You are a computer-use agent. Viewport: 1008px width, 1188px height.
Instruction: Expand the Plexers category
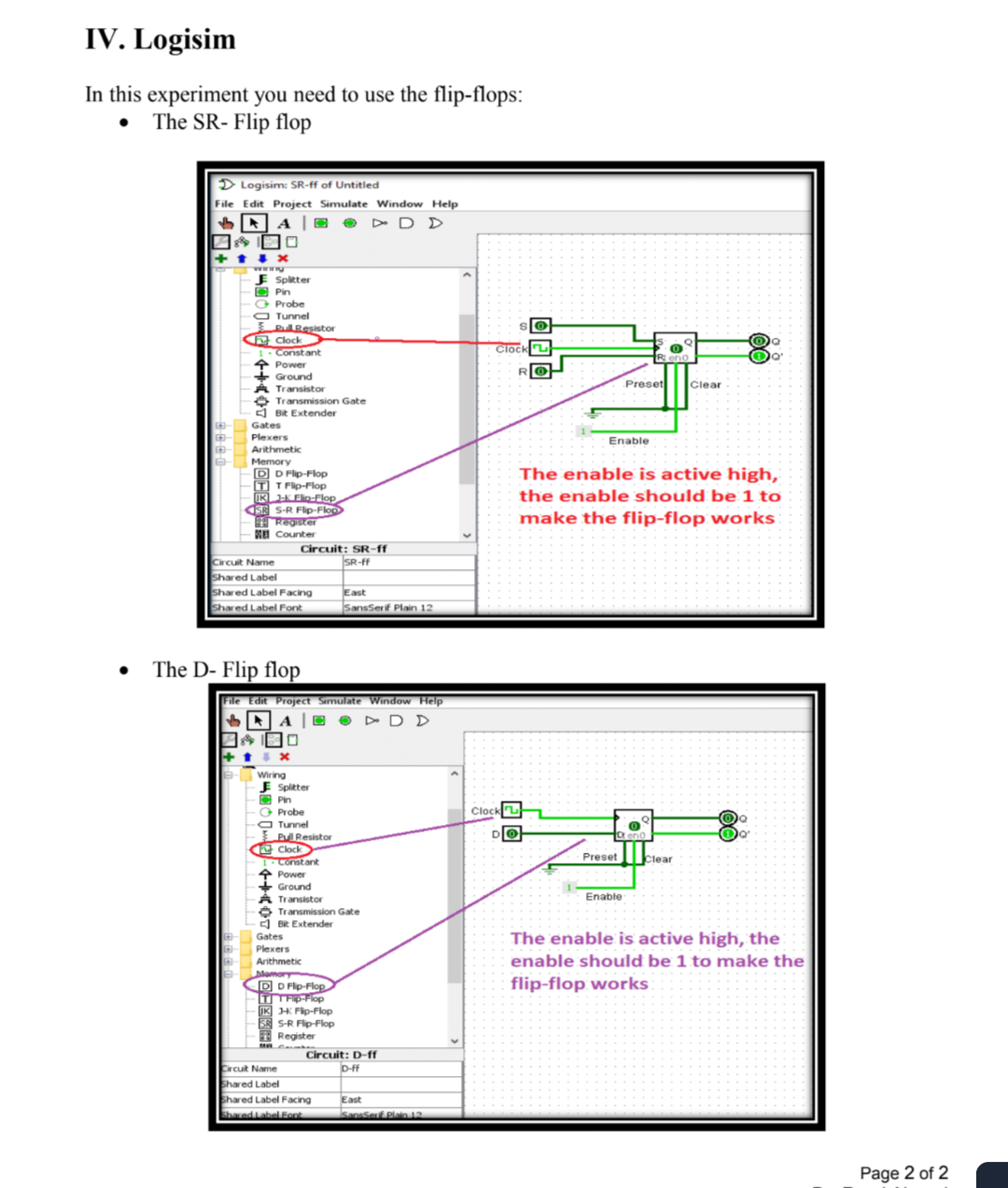219,437
